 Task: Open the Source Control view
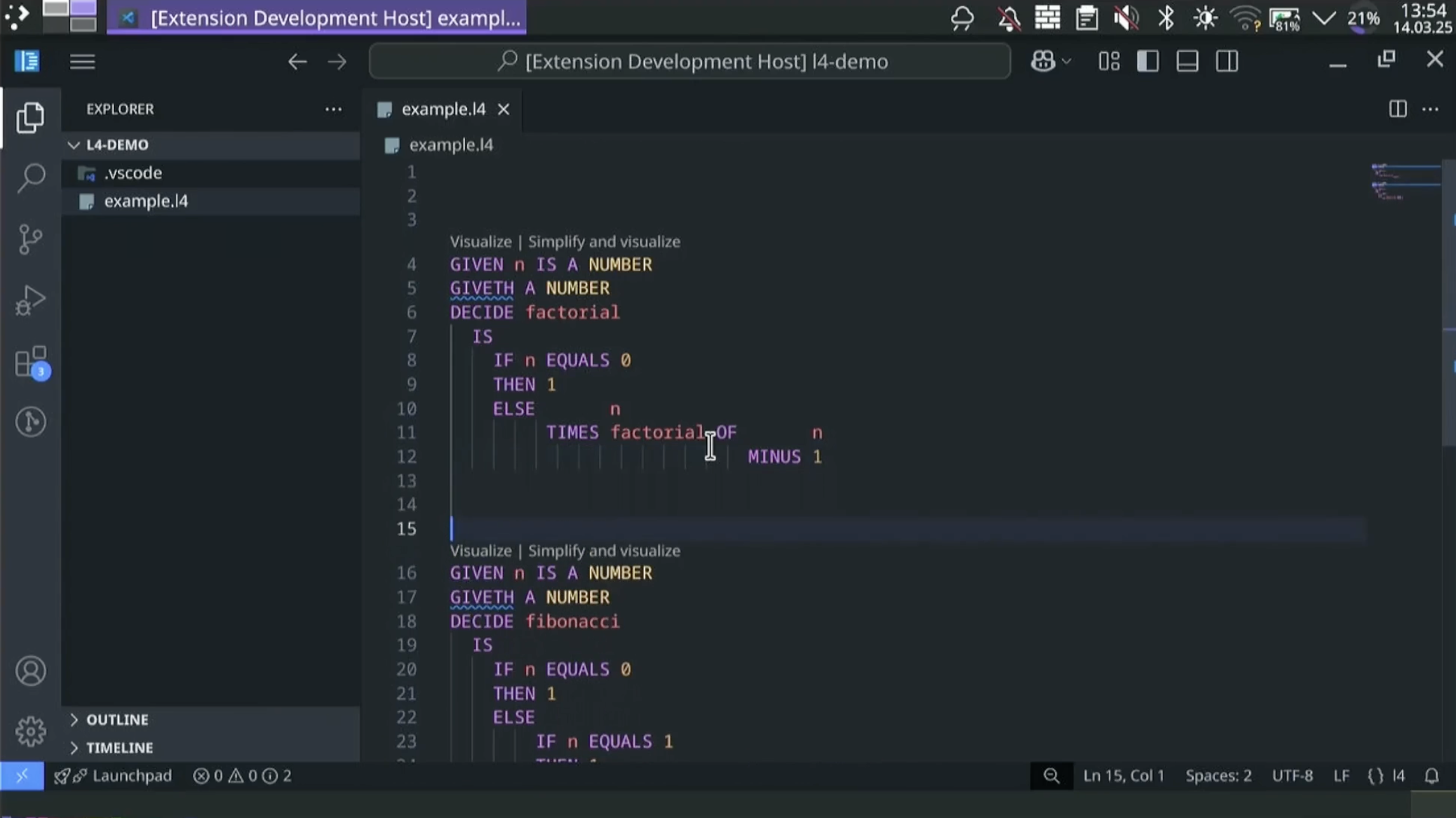tap(30, 239)
